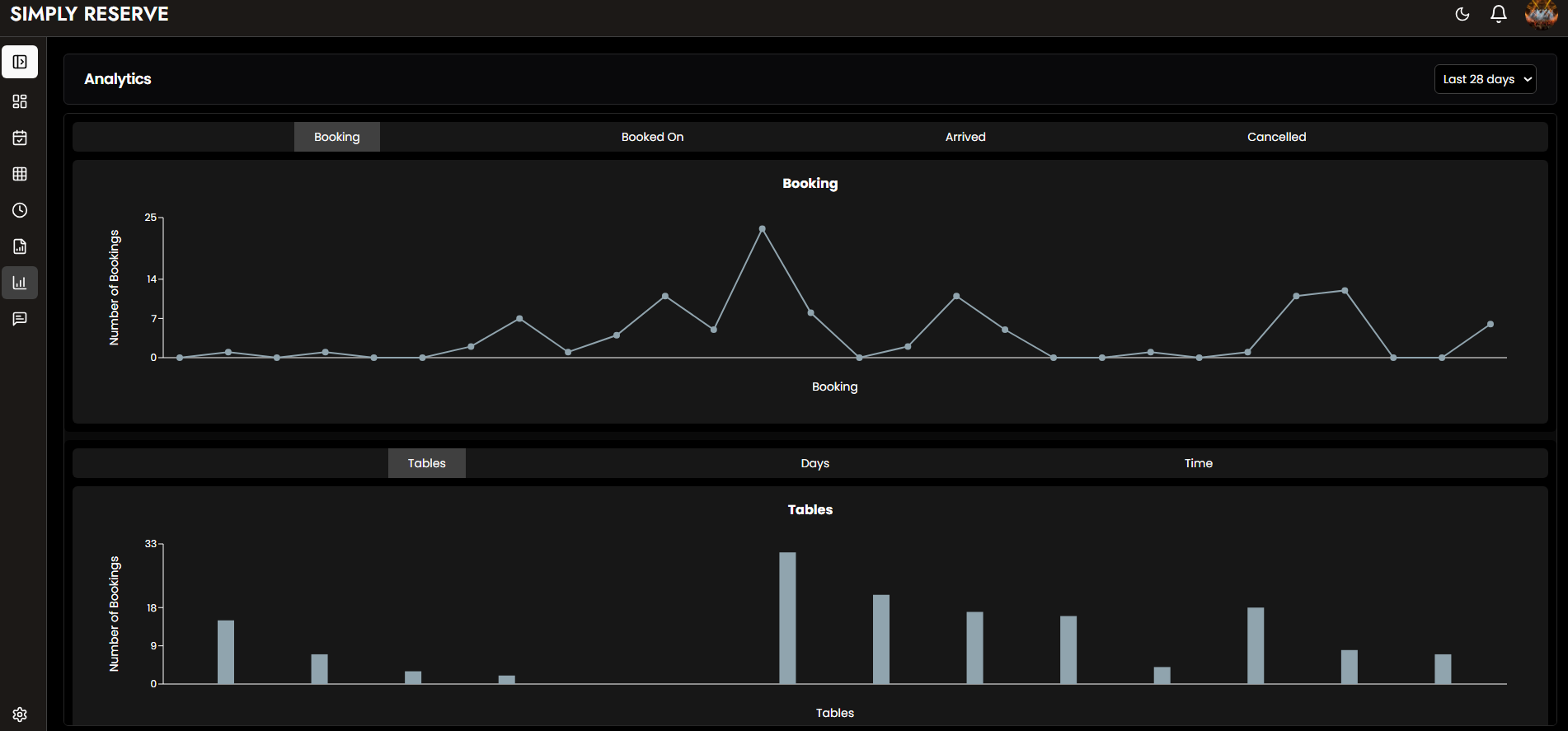The width and height of the screenshot is (1568, 731).
Task: Switch lower chart to the Time tab
Action: coord(1198,463)
